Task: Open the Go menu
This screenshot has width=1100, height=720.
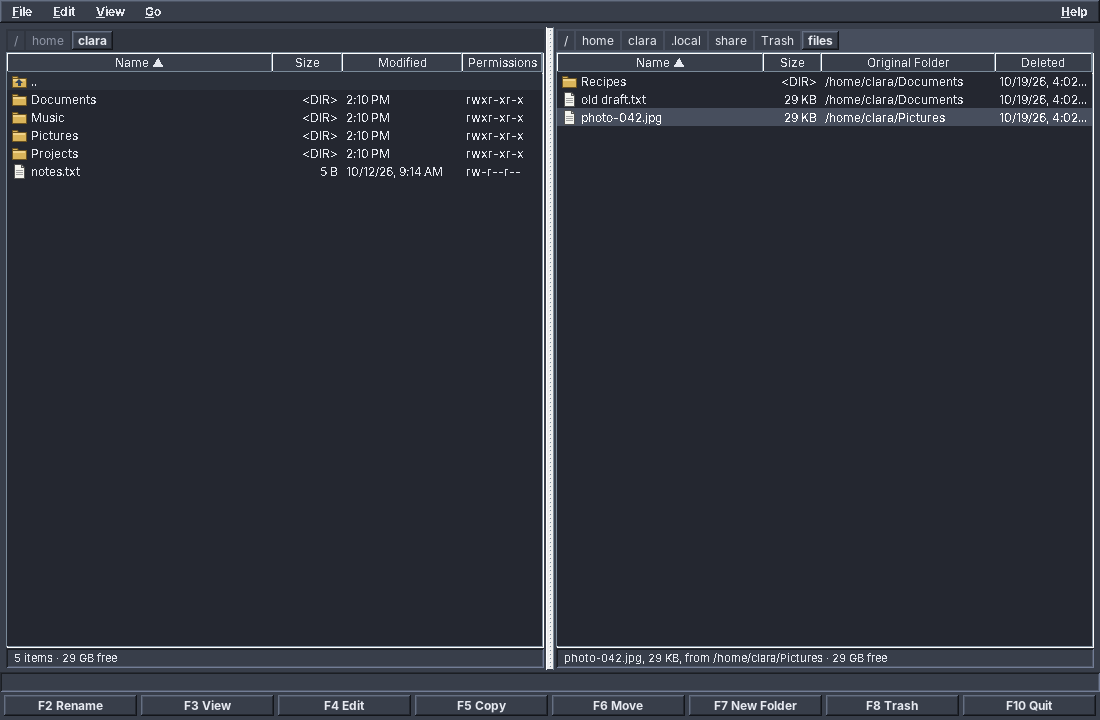Action: (153, 12)
